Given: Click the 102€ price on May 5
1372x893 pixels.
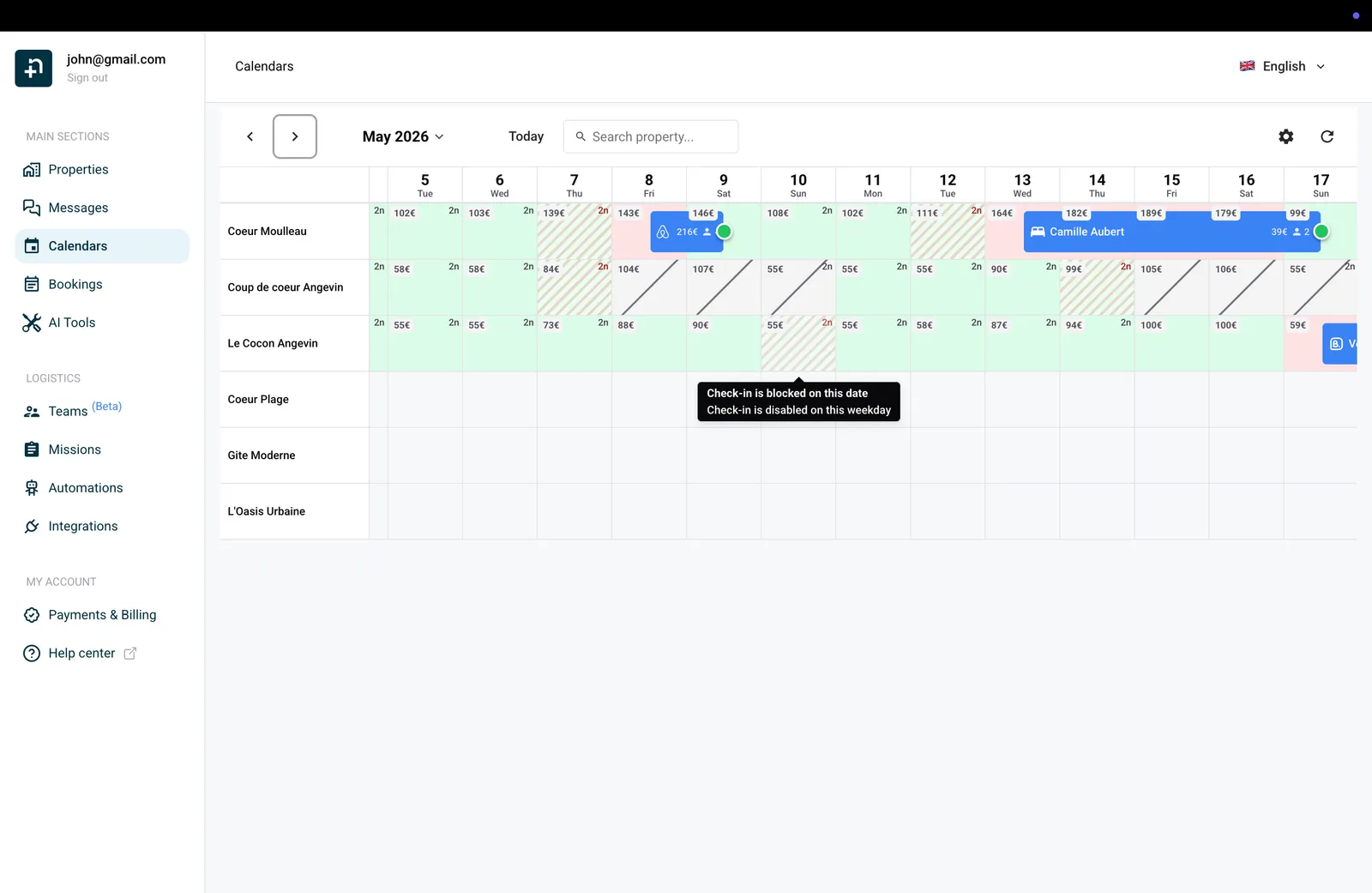Looking at the screenshot, I should click(x=405, y=214).
